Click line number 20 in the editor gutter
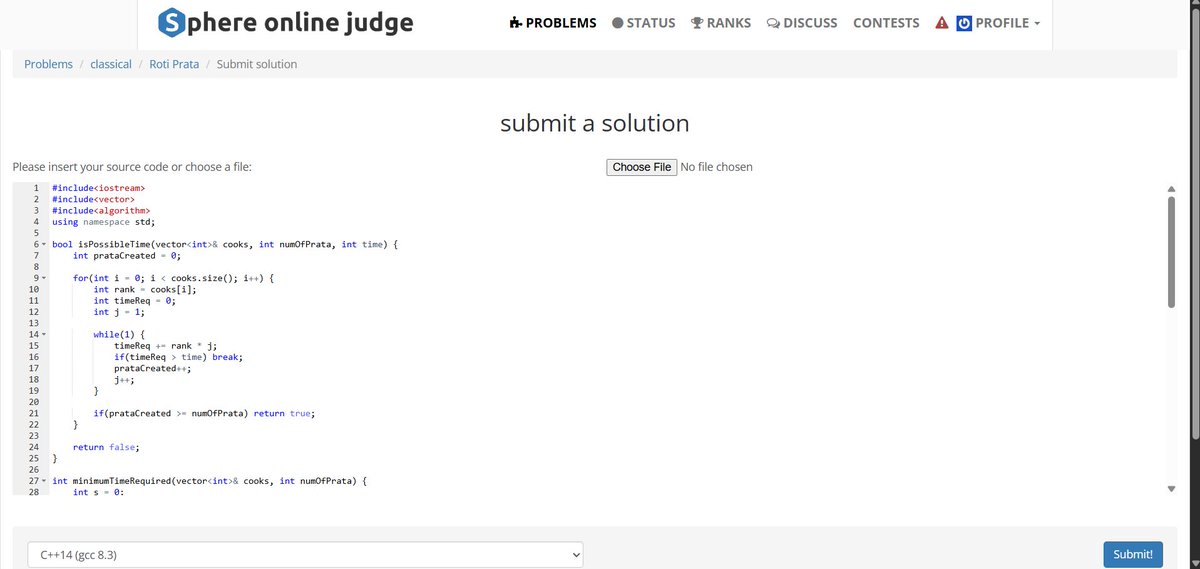 (33, 402)
